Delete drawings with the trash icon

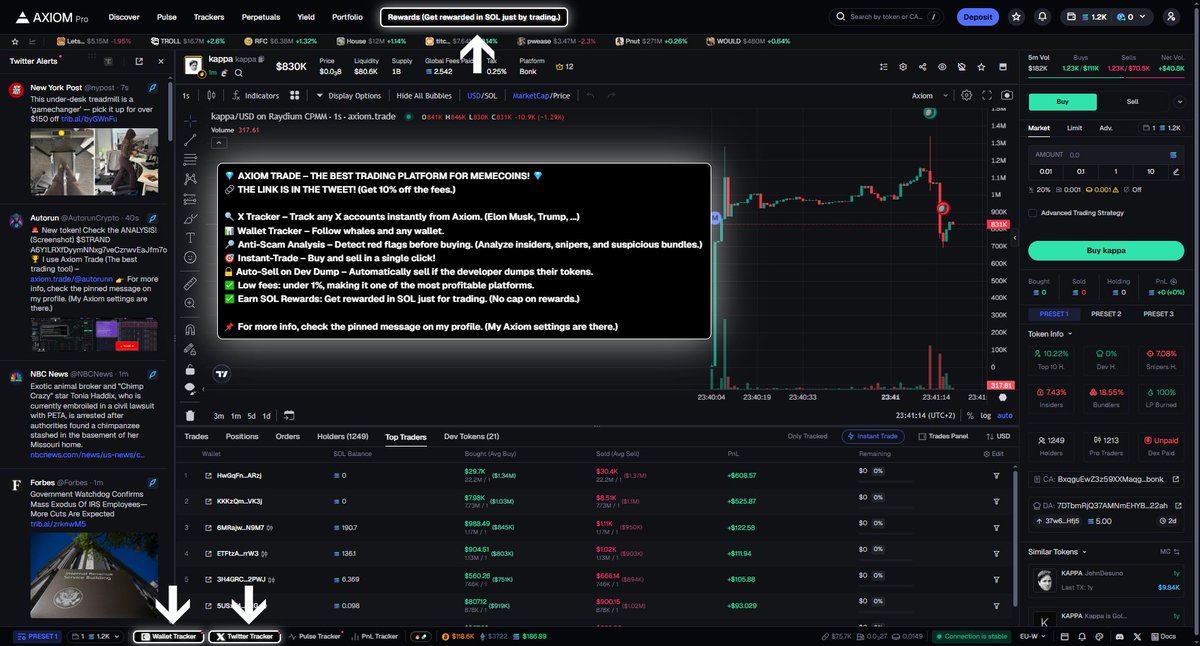click(x=190, y=416)
